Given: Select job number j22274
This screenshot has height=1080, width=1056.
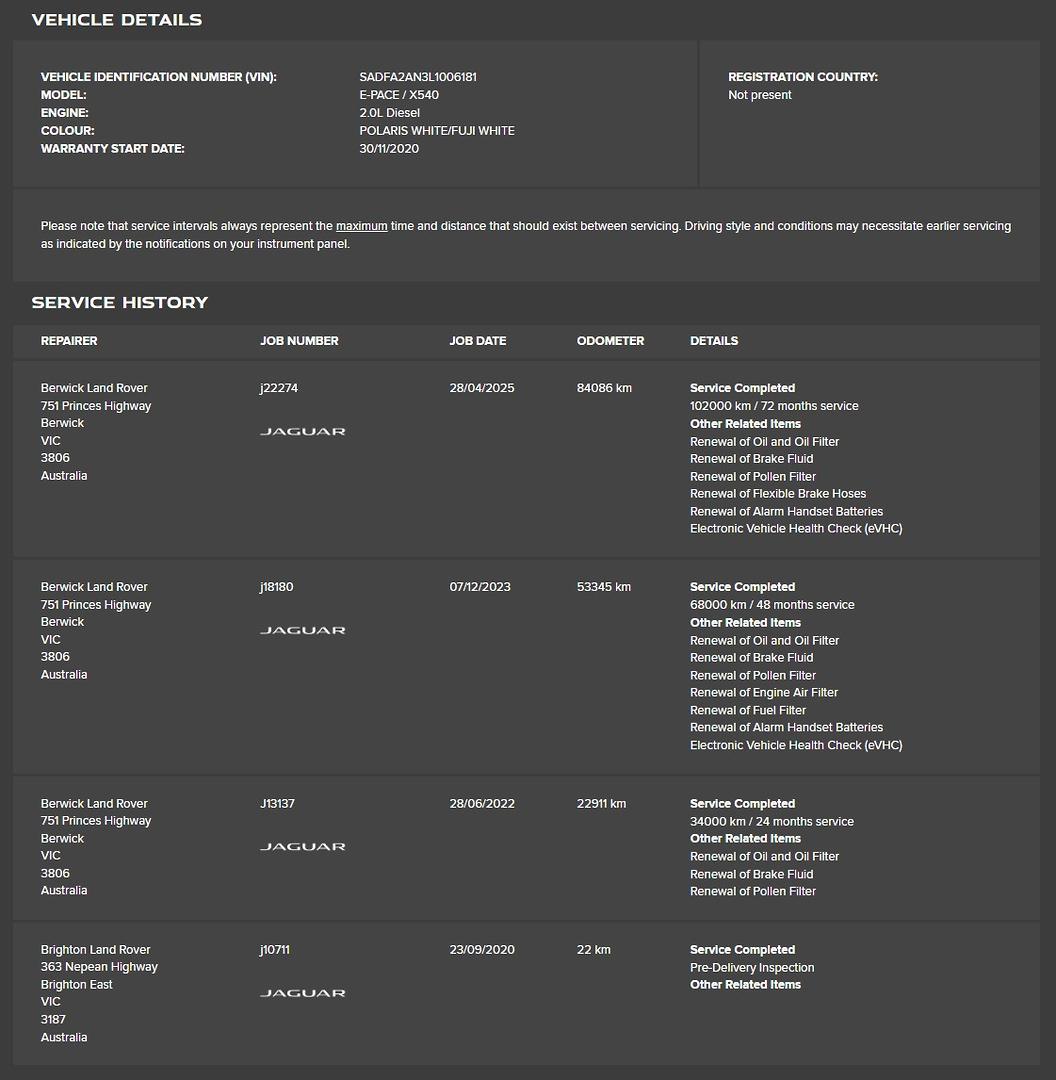Looking at the screenshot, I should [x=279, y=388].
